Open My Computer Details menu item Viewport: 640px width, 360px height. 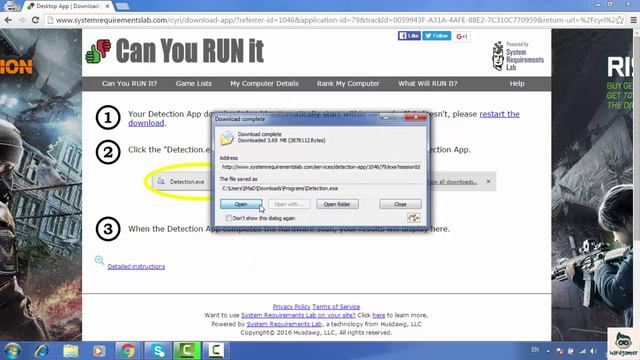pyautogui.click(x=264, y=84)
